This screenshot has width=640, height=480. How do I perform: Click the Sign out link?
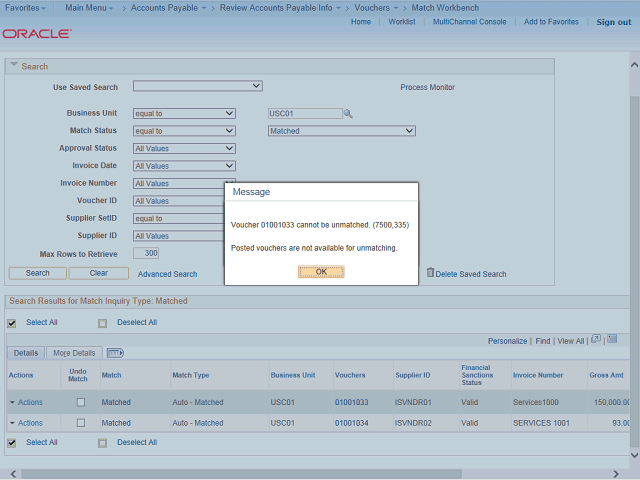pyautogui.click(x=613, y=22)
